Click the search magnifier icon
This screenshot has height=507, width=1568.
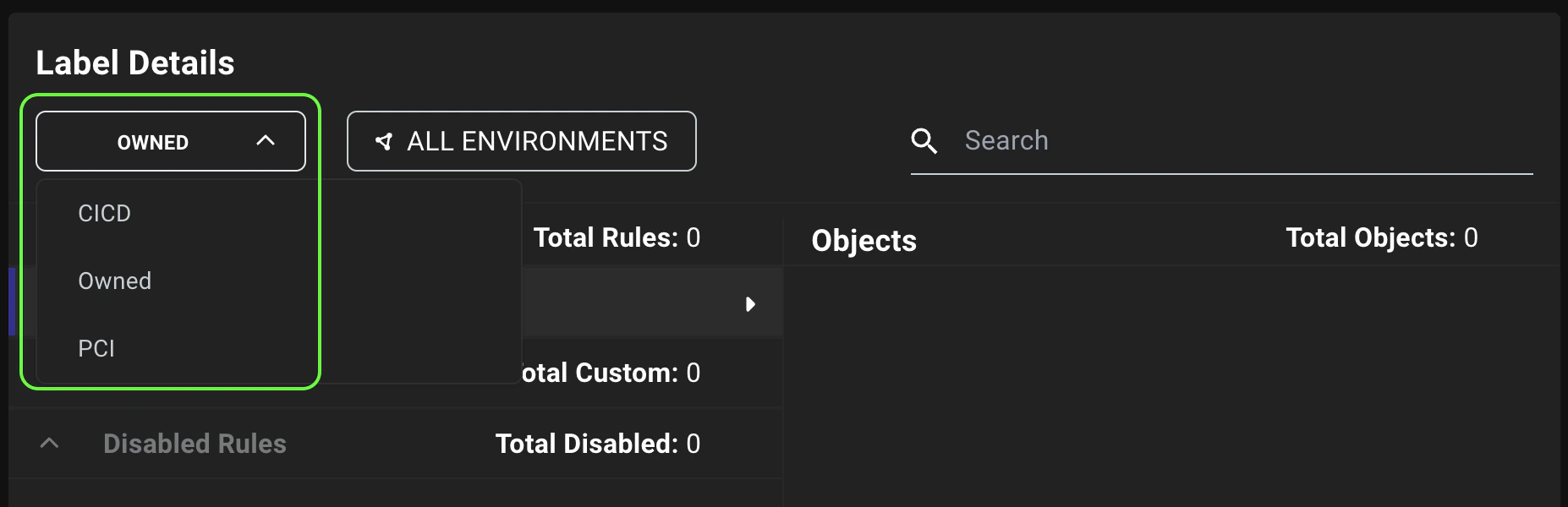click(924, 141)
